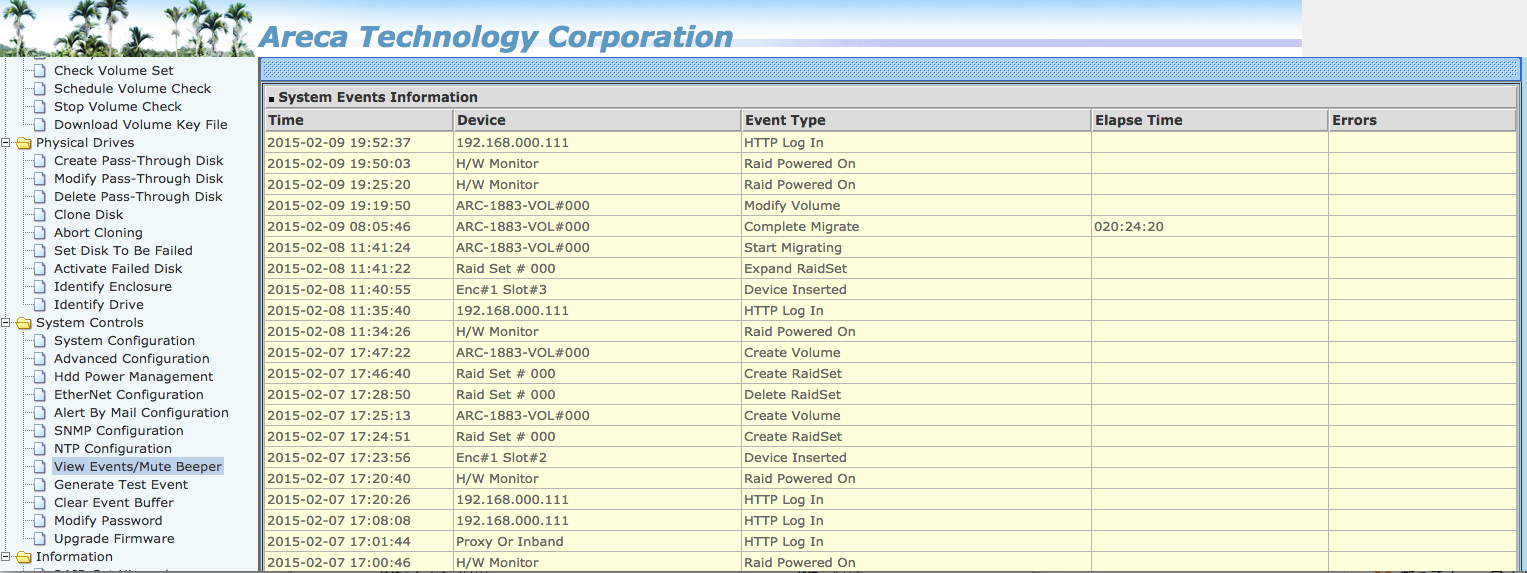Open Modify Pass-Through Disk
The image size is (1527, 573).
tap(139, 179)
